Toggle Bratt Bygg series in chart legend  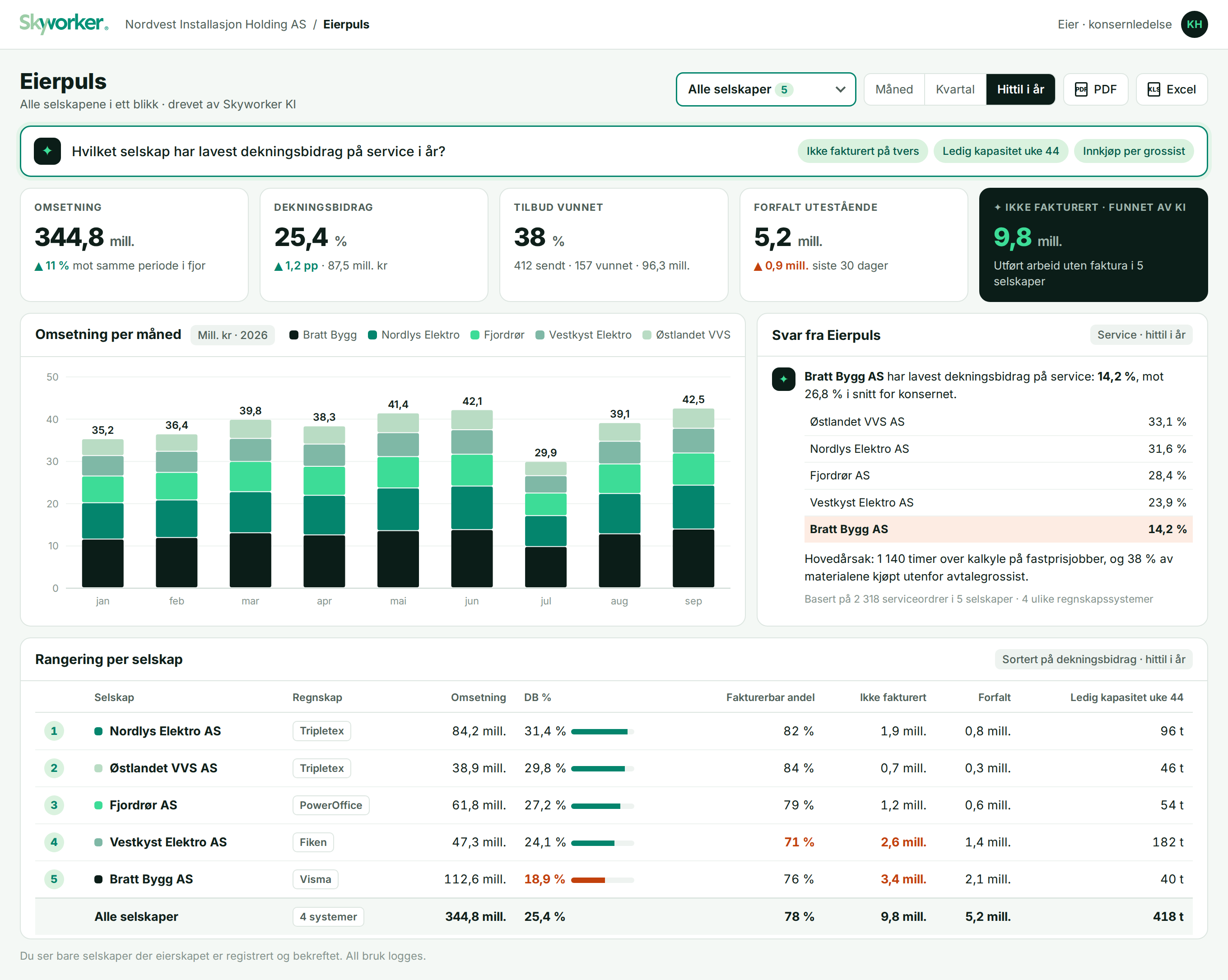point(323,335)
